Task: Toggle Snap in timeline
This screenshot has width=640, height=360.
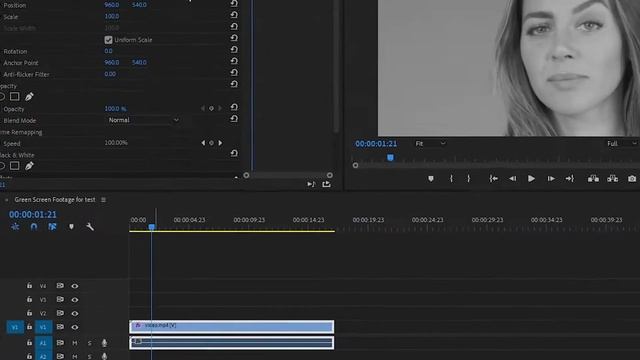Action: coord(34,227)
